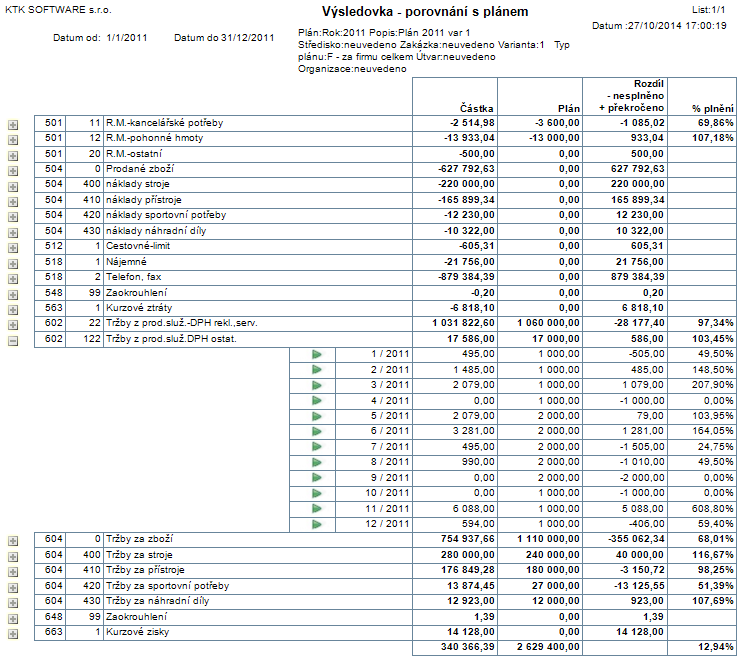Click green arrow icon for month 11 / 2011

click(x=317, y=508)
